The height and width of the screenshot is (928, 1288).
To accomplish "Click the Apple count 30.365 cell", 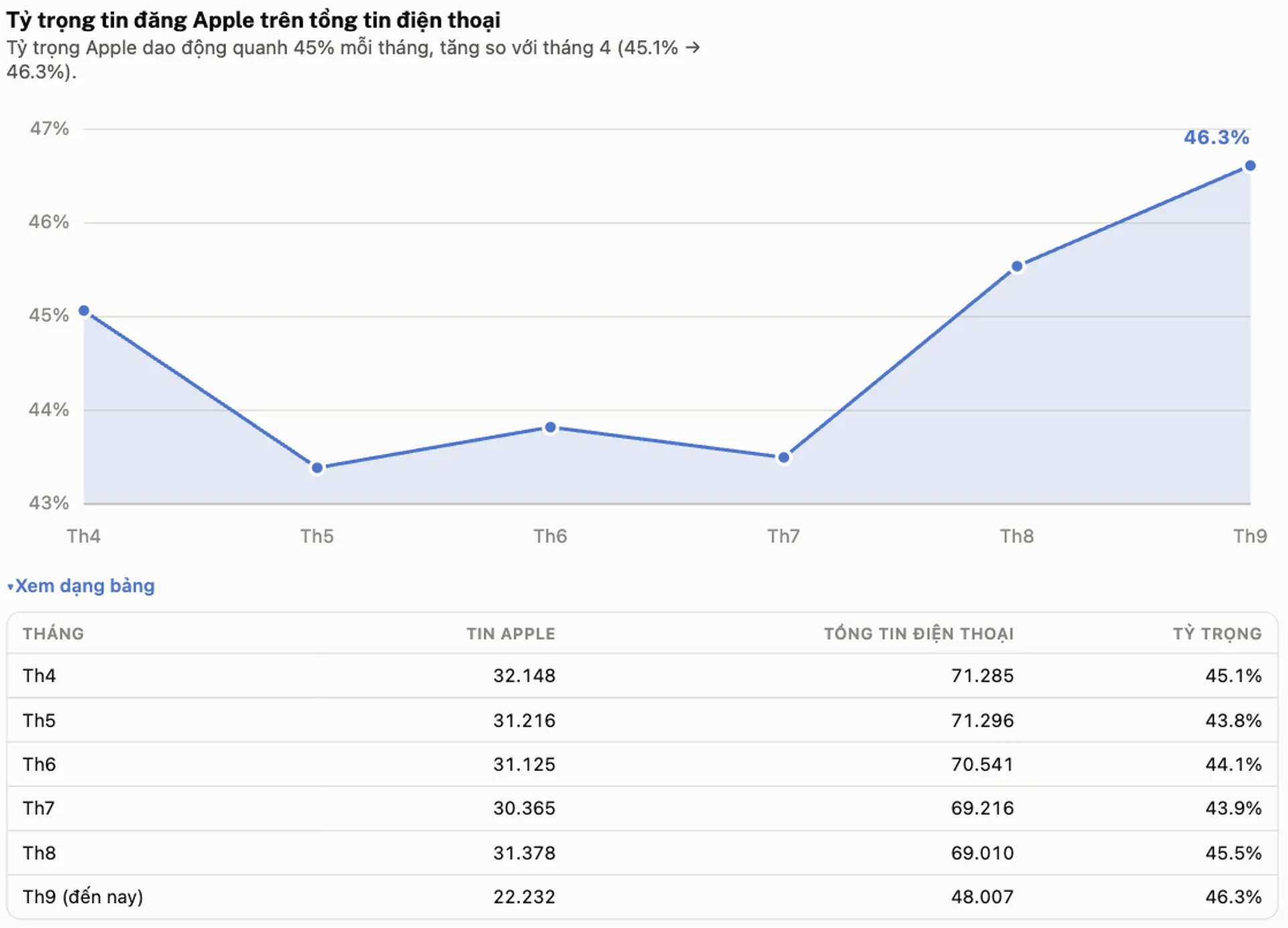I will tap(524, 808).
